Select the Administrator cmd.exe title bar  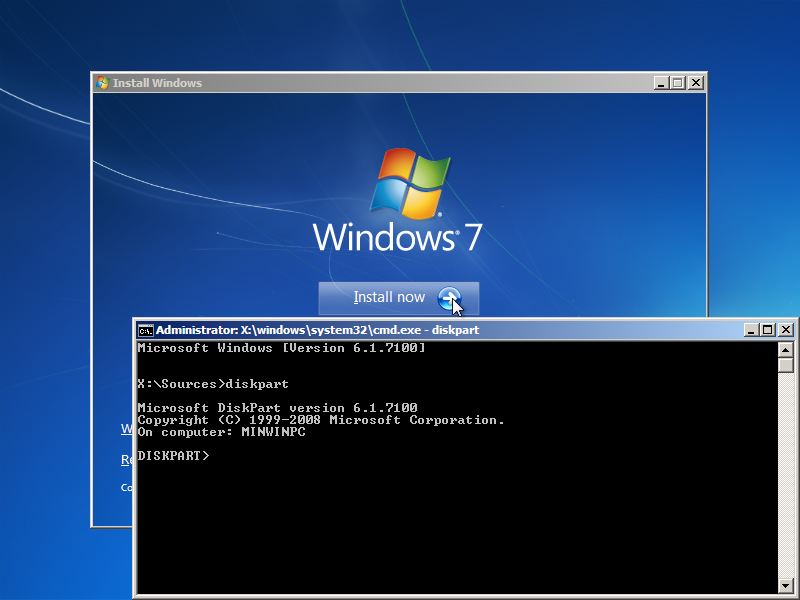click(440, 330)
